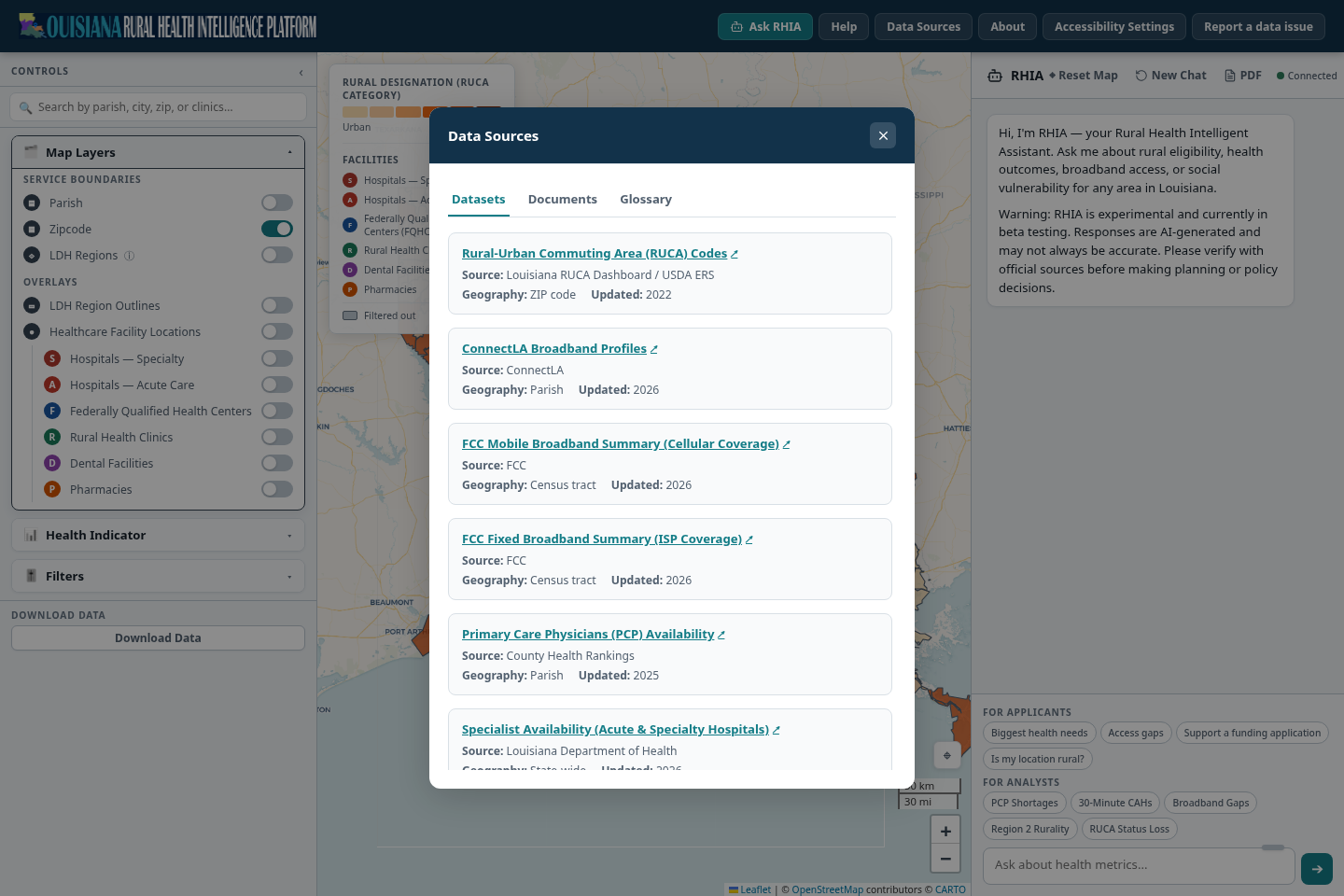Toggle the LDH Region Outlines overlay

[x=277, y=305]
